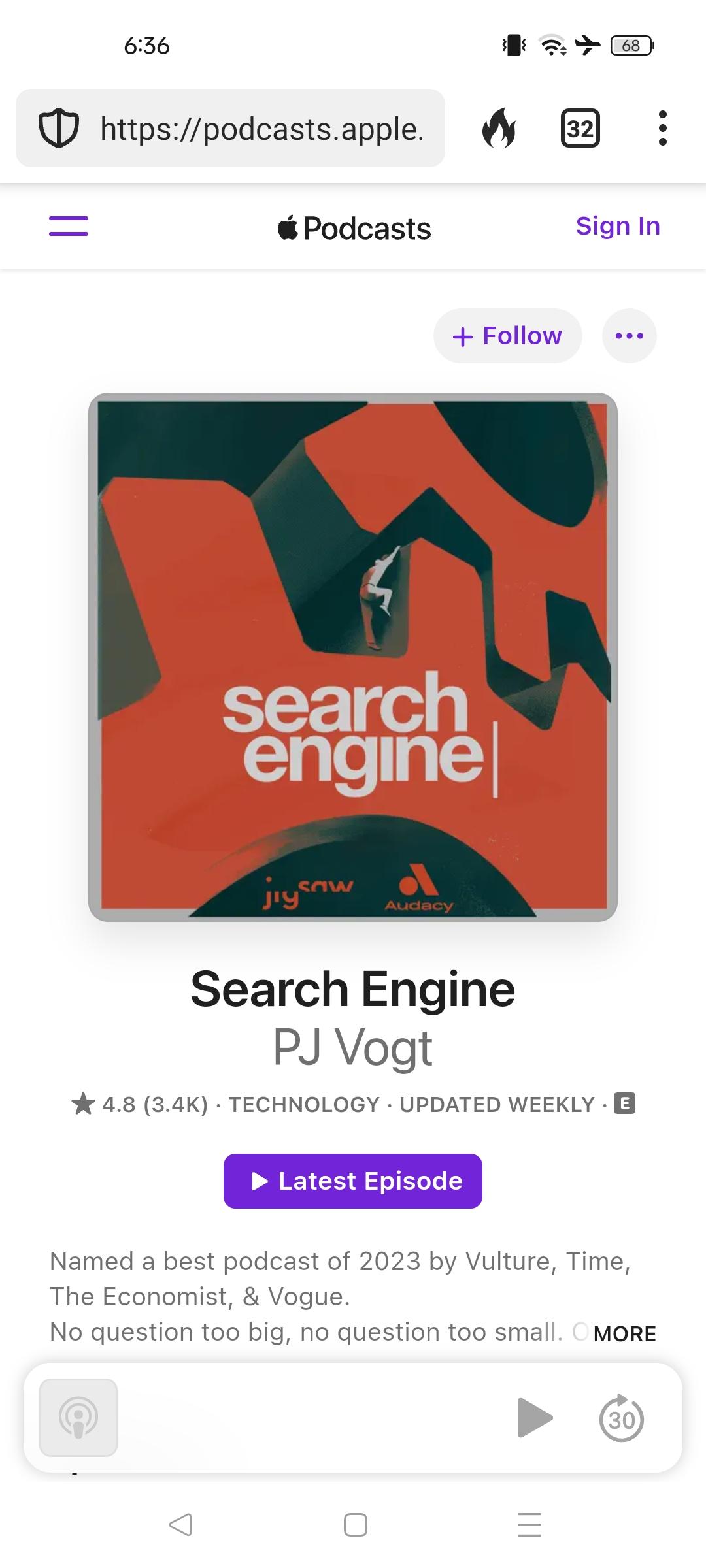The image size is (706, 1568).
Task: Open the tab switcher showing 32 tabs
Action: click(580, 128)
